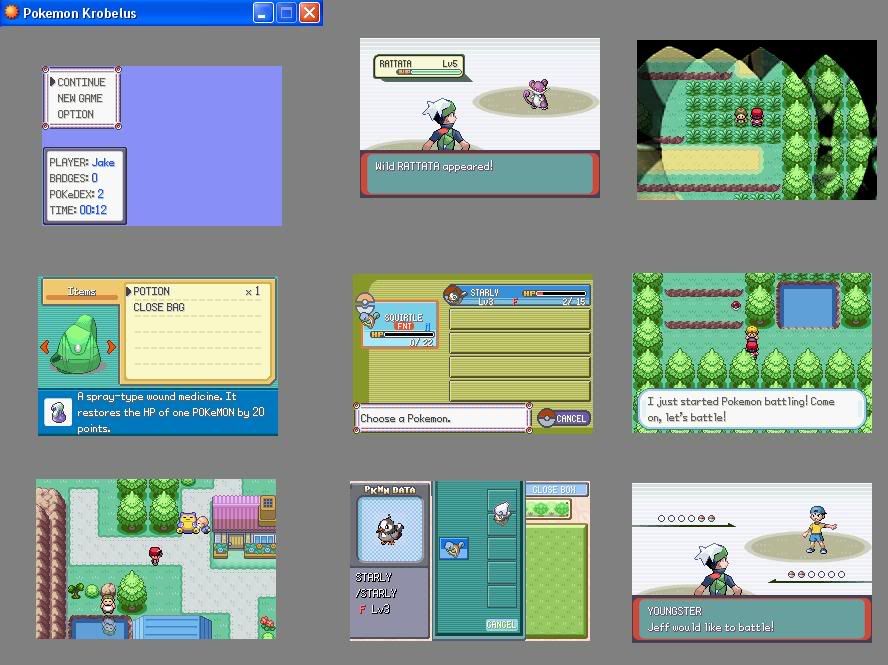Click the POKeDEX count 2
The image size is (888, 665).
[100, 194]
